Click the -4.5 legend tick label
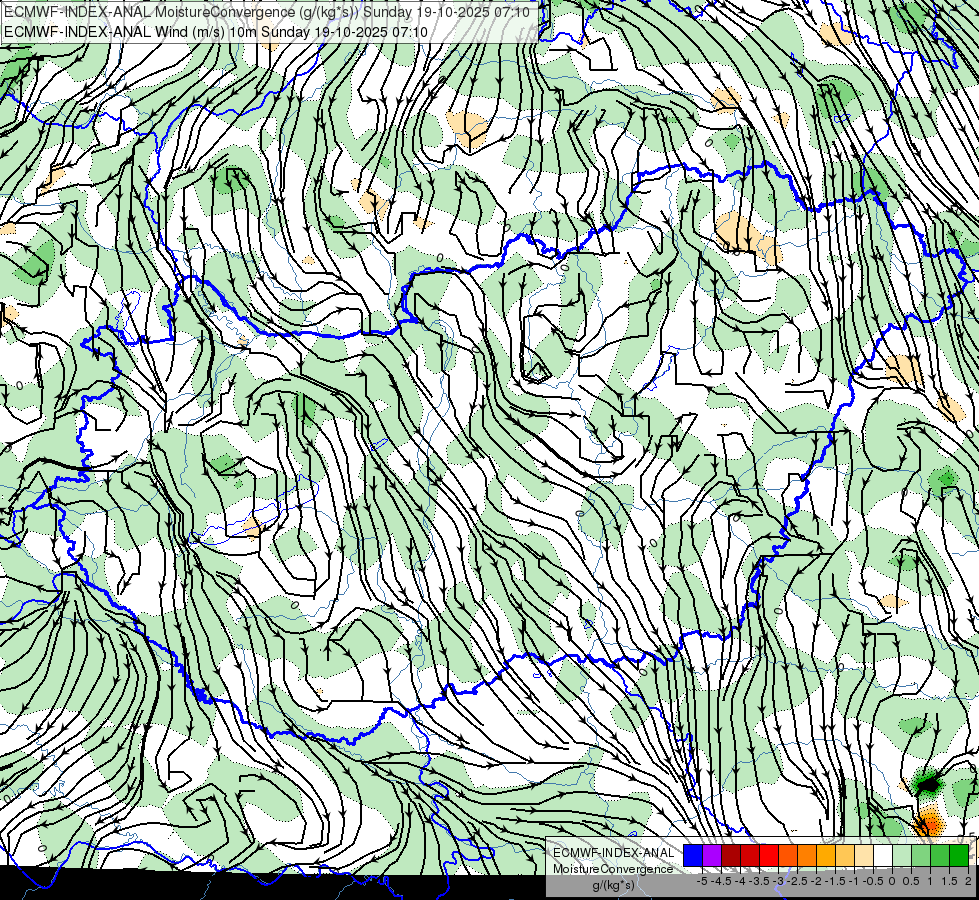 pos(722,881)
